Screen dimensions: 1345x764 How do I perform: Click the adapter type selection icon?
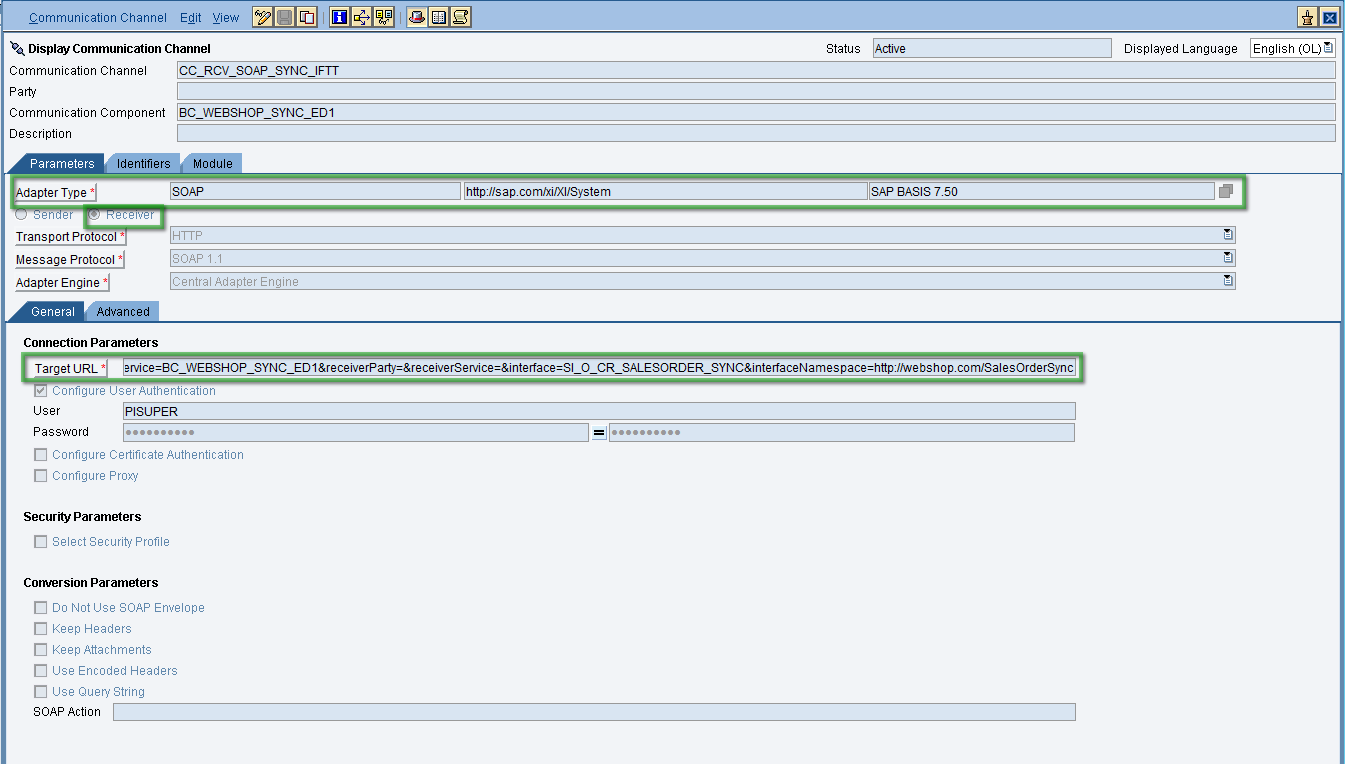(1226, 192)
